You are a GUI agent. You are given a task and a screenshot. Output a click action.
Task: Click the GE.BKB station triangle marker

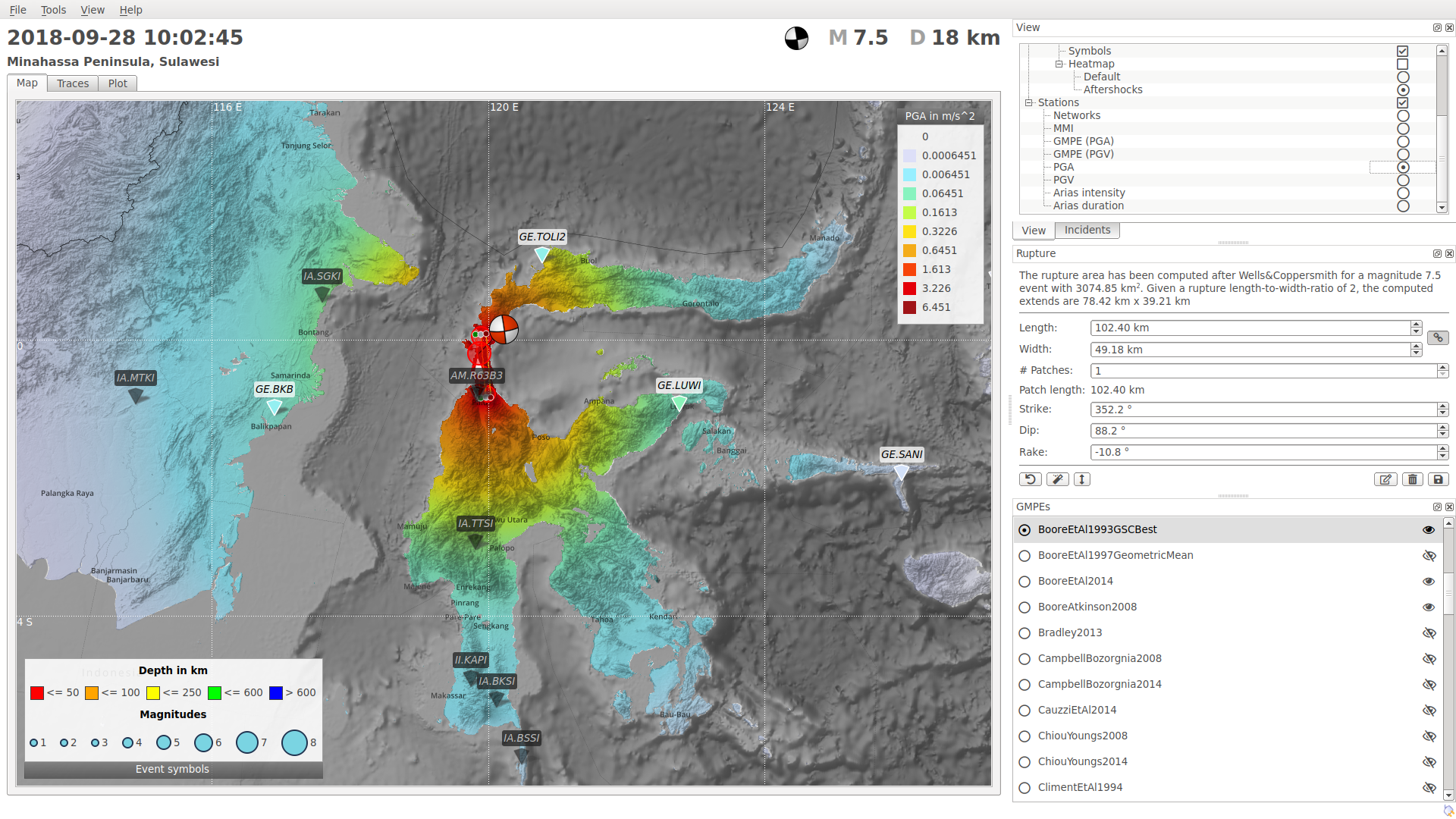274,407
